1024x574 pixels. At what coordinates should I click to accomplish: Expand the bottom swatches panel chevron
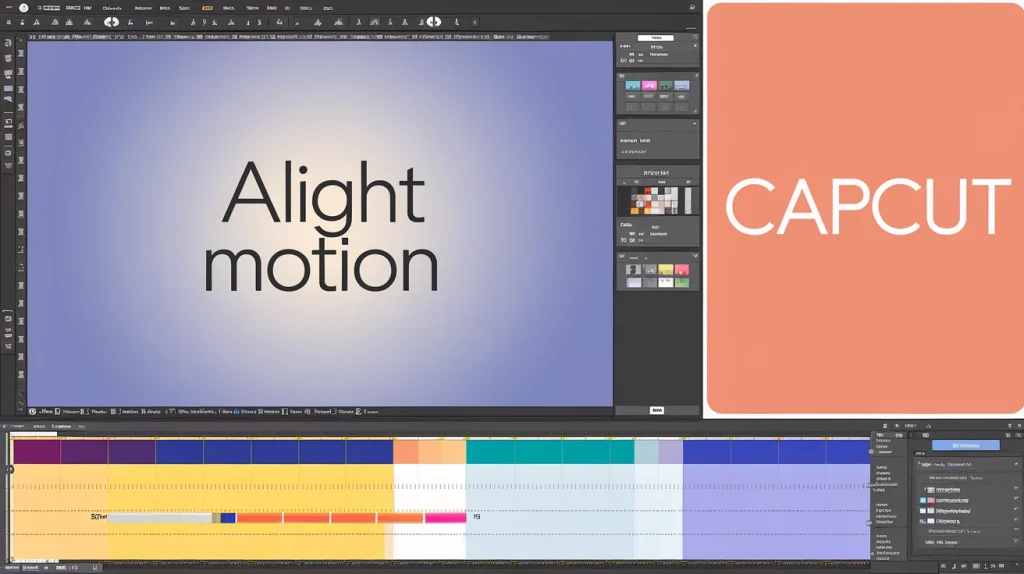694,256
